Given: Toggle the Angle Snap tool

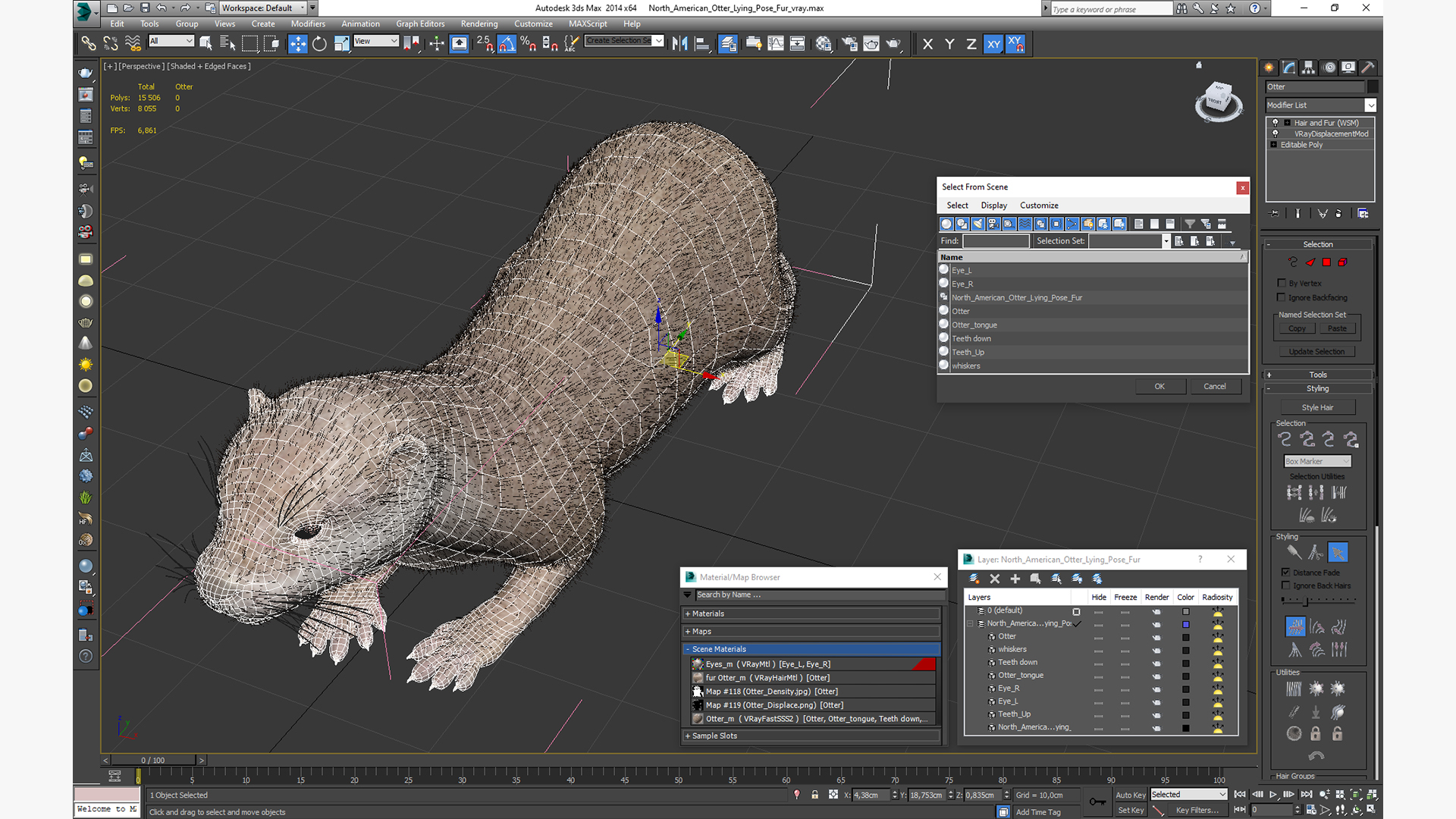Looking at the screenshot, I should 507,44.
